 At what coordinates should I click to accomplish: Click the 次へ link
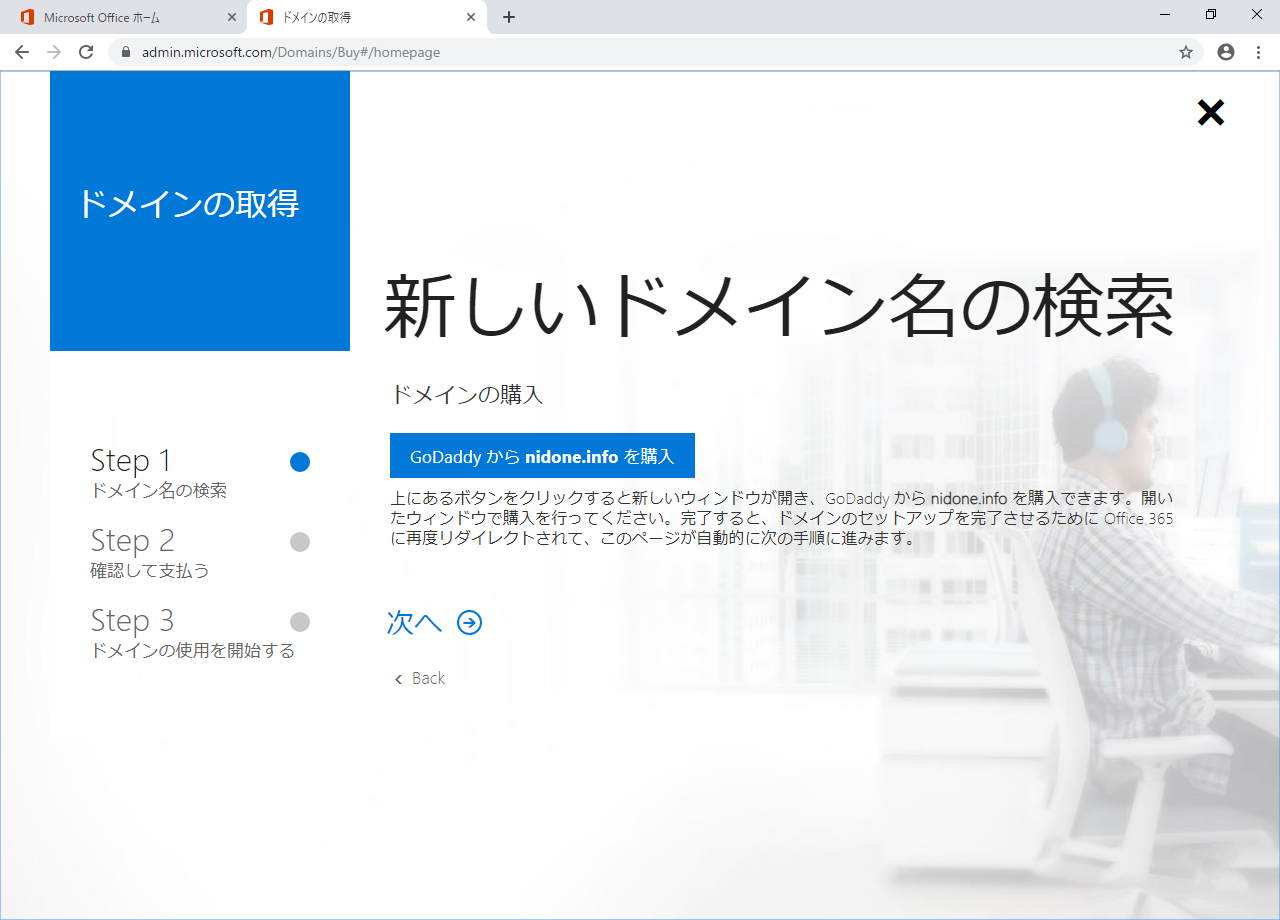414,623
